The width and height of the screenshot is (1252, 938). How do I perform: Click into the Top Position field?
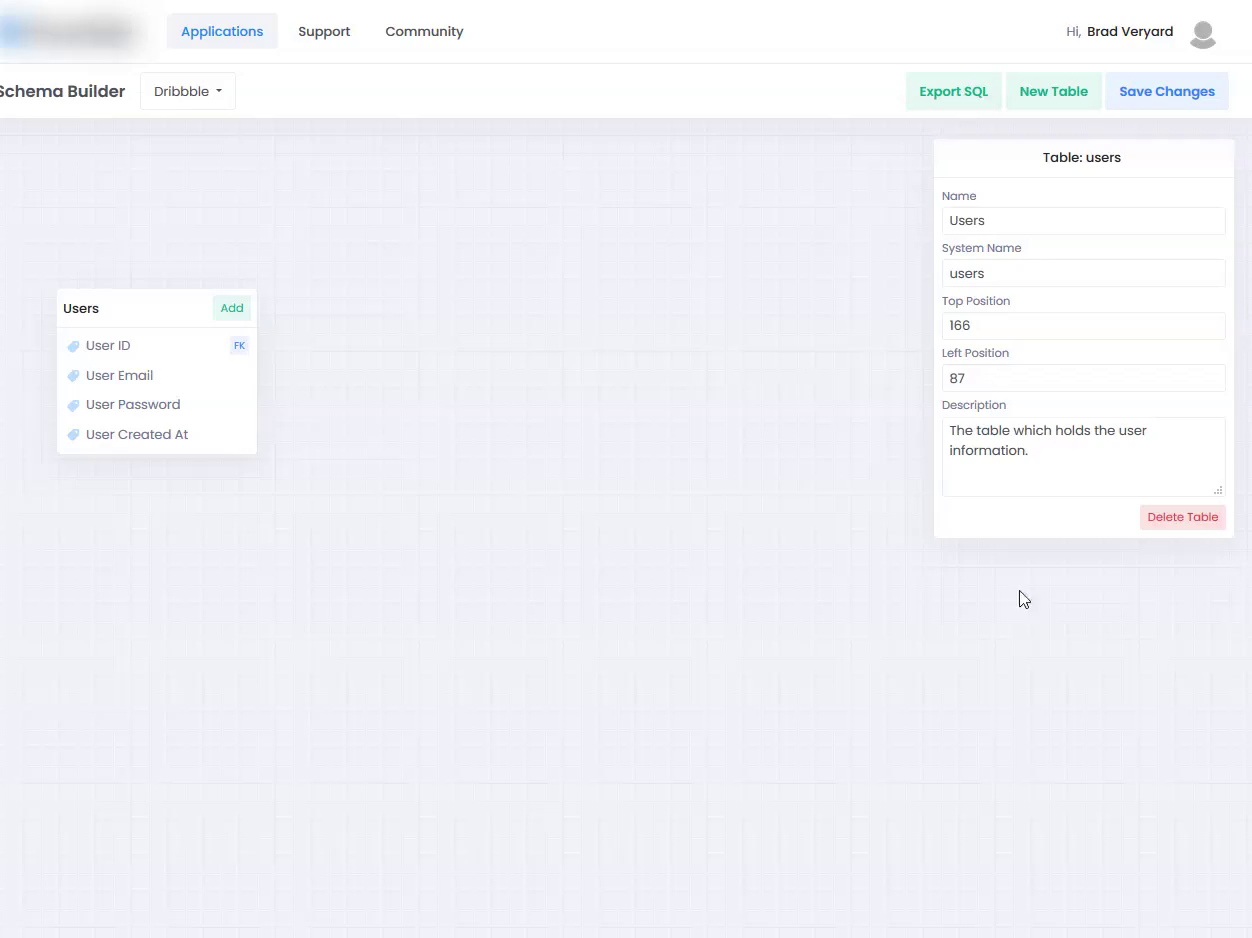pos(1083,325)
